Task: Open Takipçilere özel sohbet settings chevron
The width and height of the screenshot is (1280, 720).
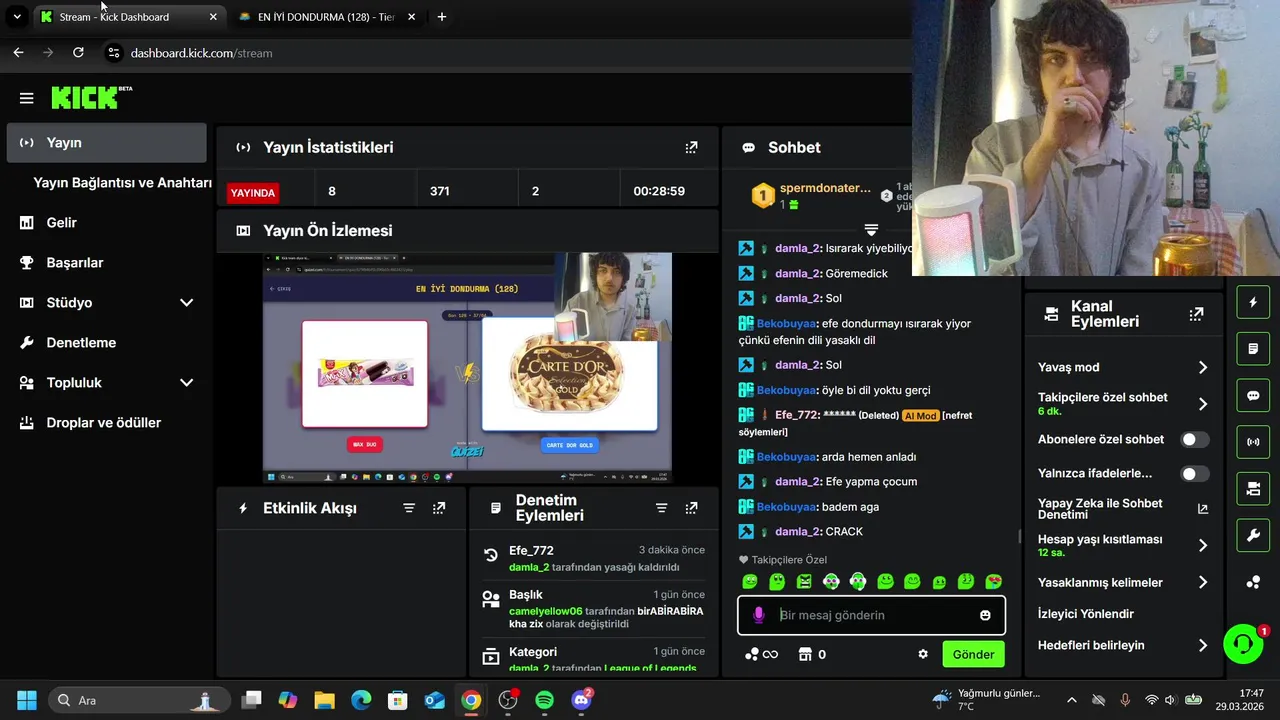Action: 1202,404
